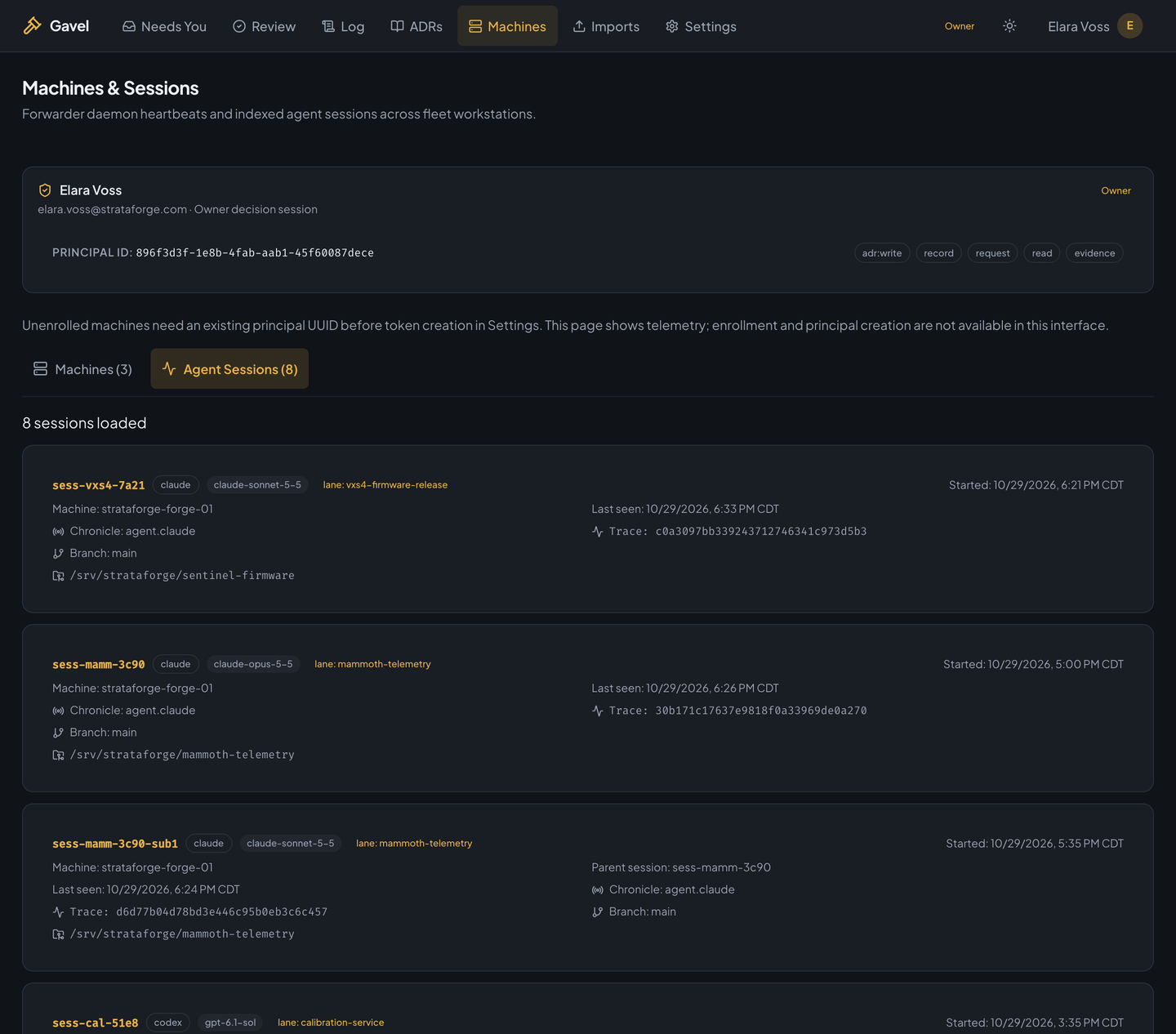Viewport: 1176px width, 1034px height.
Task: Open Settings from the top nav
Action: (x=701, y=26)
